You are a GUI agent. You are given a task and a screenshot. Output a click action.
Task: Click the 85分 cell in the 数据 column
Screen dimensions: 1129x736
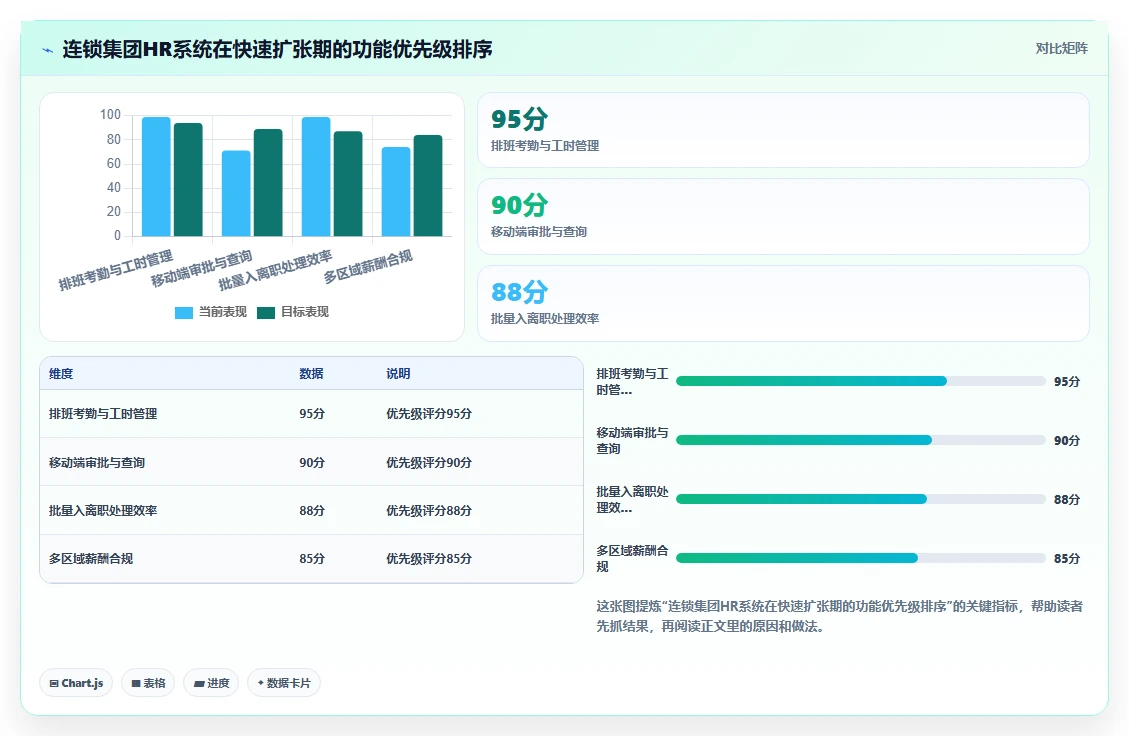click(x=312, y=559)
